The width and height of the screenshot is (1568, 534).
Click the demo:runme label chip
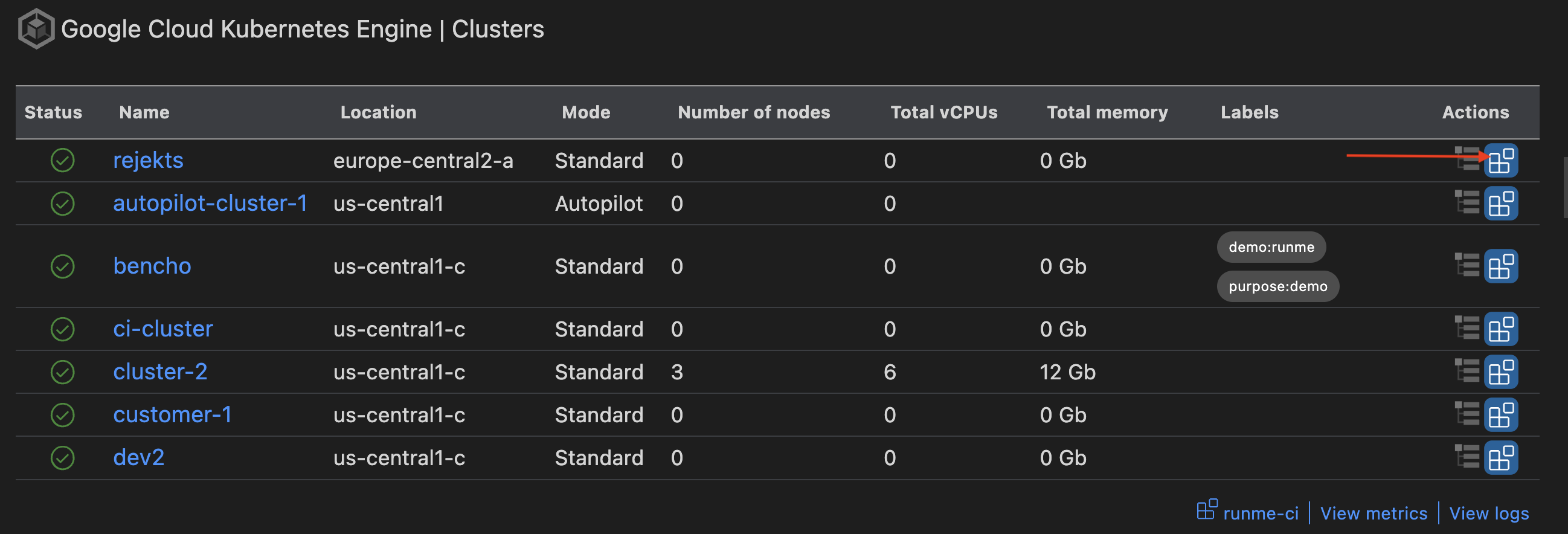click(x=1271, y=247)
